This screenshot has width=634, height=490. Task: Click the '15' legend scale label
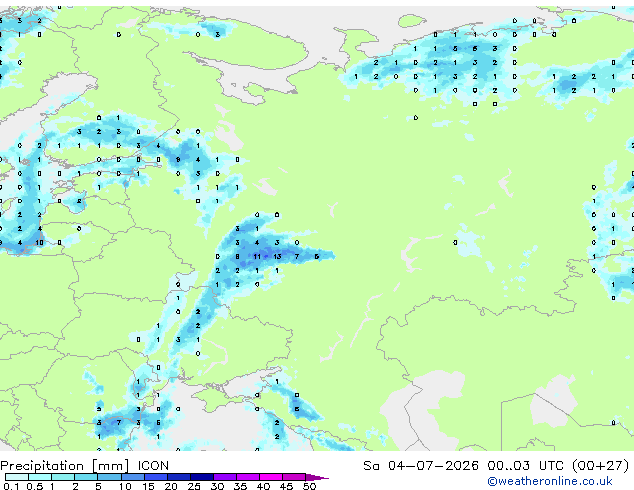[148, 486]
